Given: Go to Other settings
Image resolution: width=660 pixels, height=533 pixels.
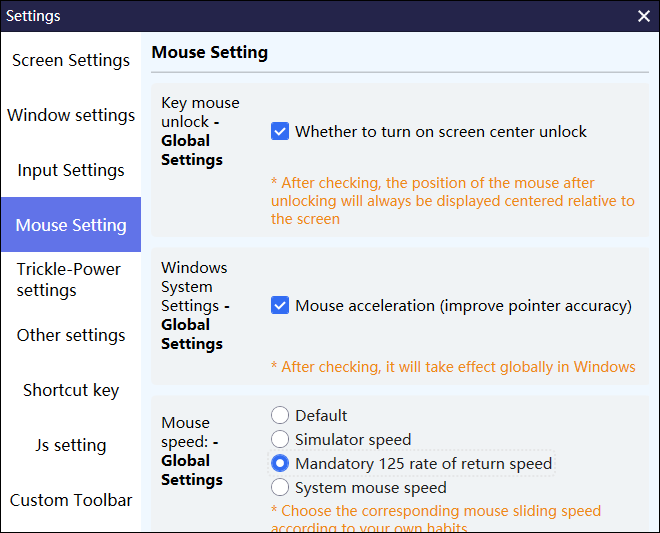Looking at the screenshot, I should pyautogui.click(x=71, y=335).
